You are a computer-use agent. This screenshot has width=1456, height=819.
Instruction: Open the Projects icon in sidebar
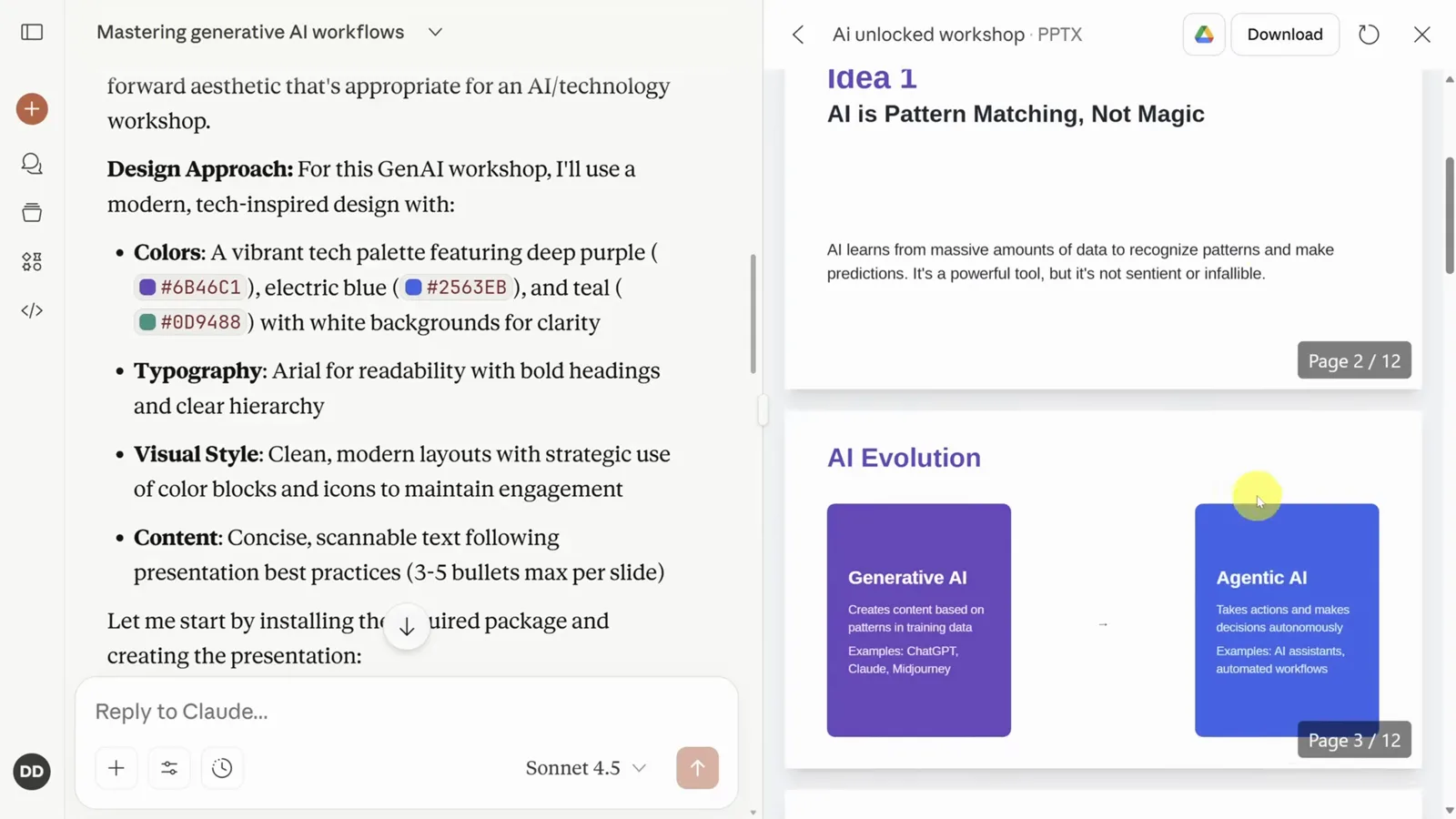(32, 213)
